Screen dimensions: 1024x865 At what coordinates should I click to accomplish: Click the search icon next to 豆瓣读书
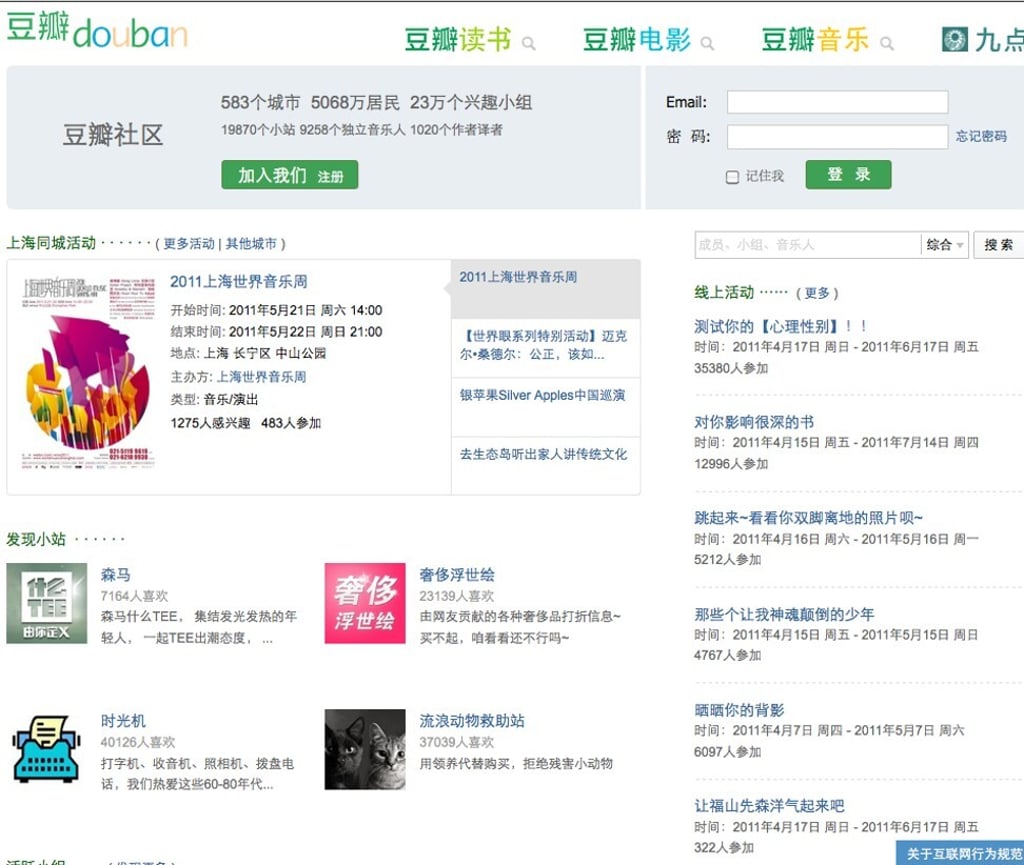point(528,43)
